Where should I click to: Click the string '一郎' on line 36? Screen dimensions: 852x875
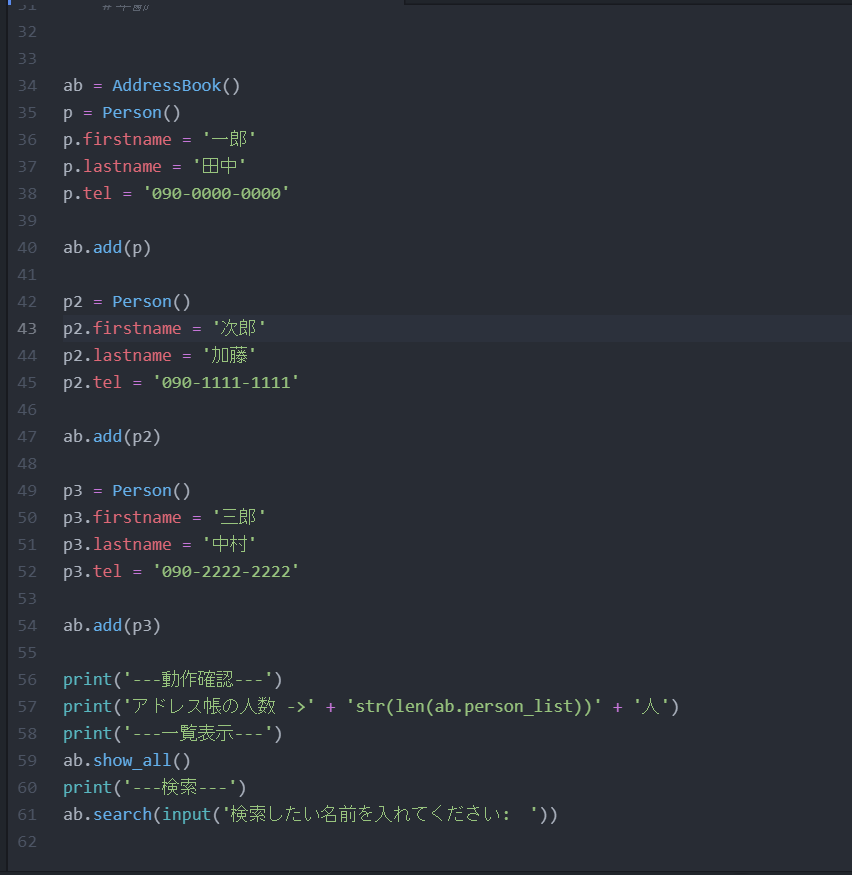(229, 139)
